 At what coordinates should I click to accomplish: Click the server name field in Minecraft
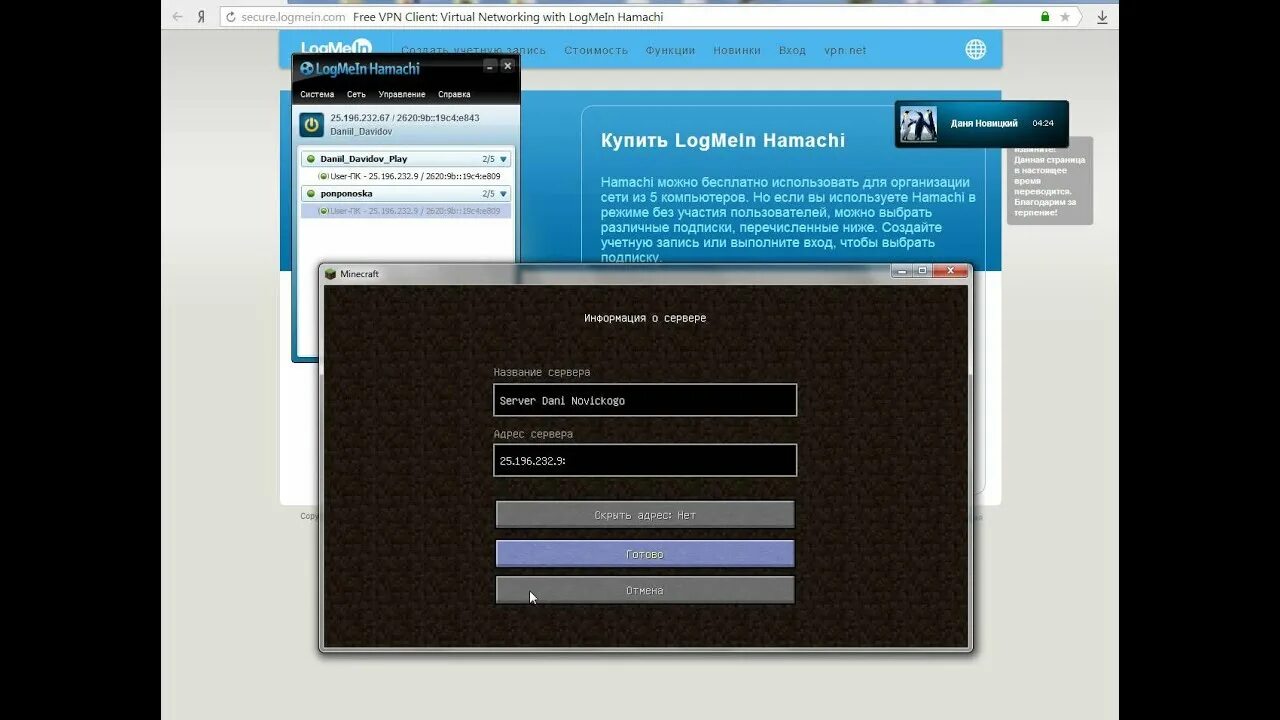tap(645, 400)
